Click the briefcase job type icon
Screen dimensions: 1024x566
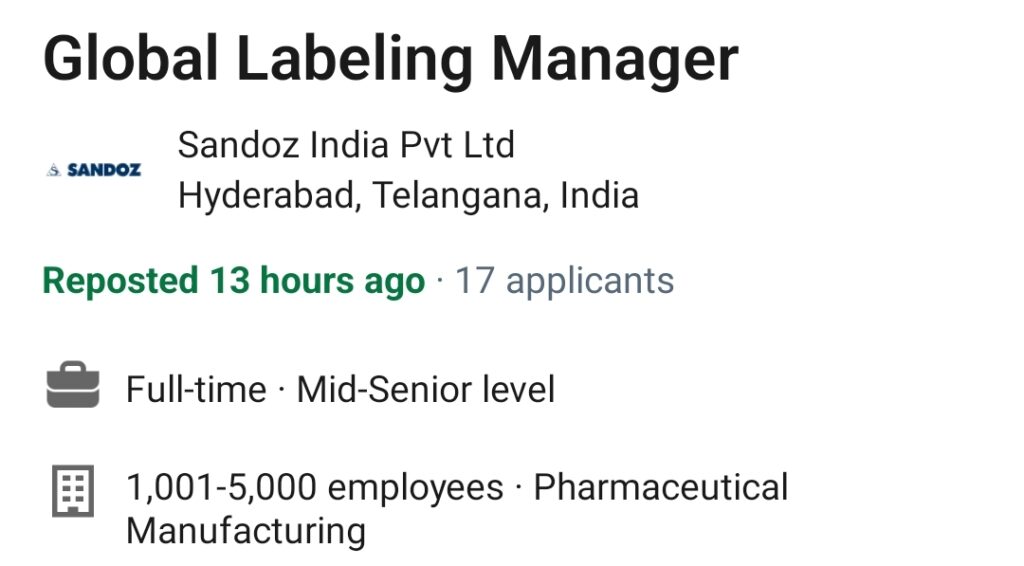pyautogui.click(x=73, y=385)
